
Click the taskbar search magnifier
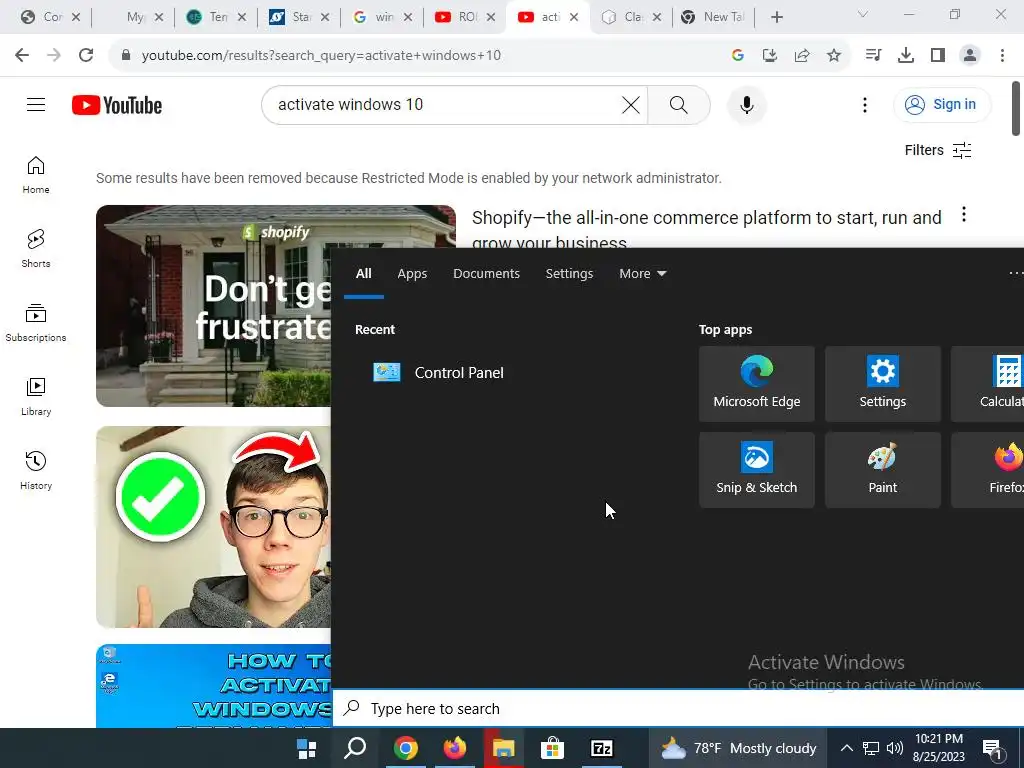(x=355, y=748)
